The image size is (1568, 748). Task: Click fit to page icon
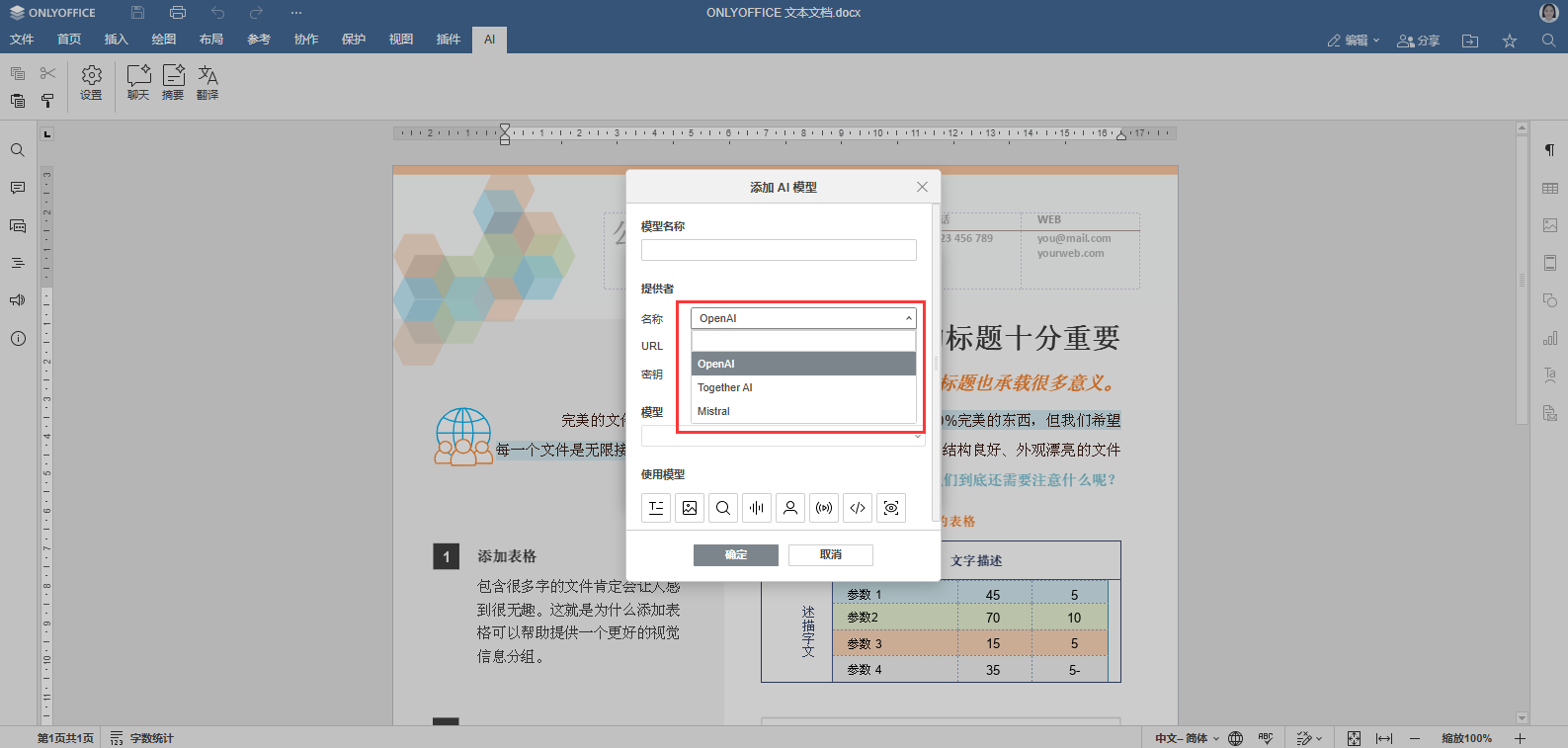(1355, 738)
